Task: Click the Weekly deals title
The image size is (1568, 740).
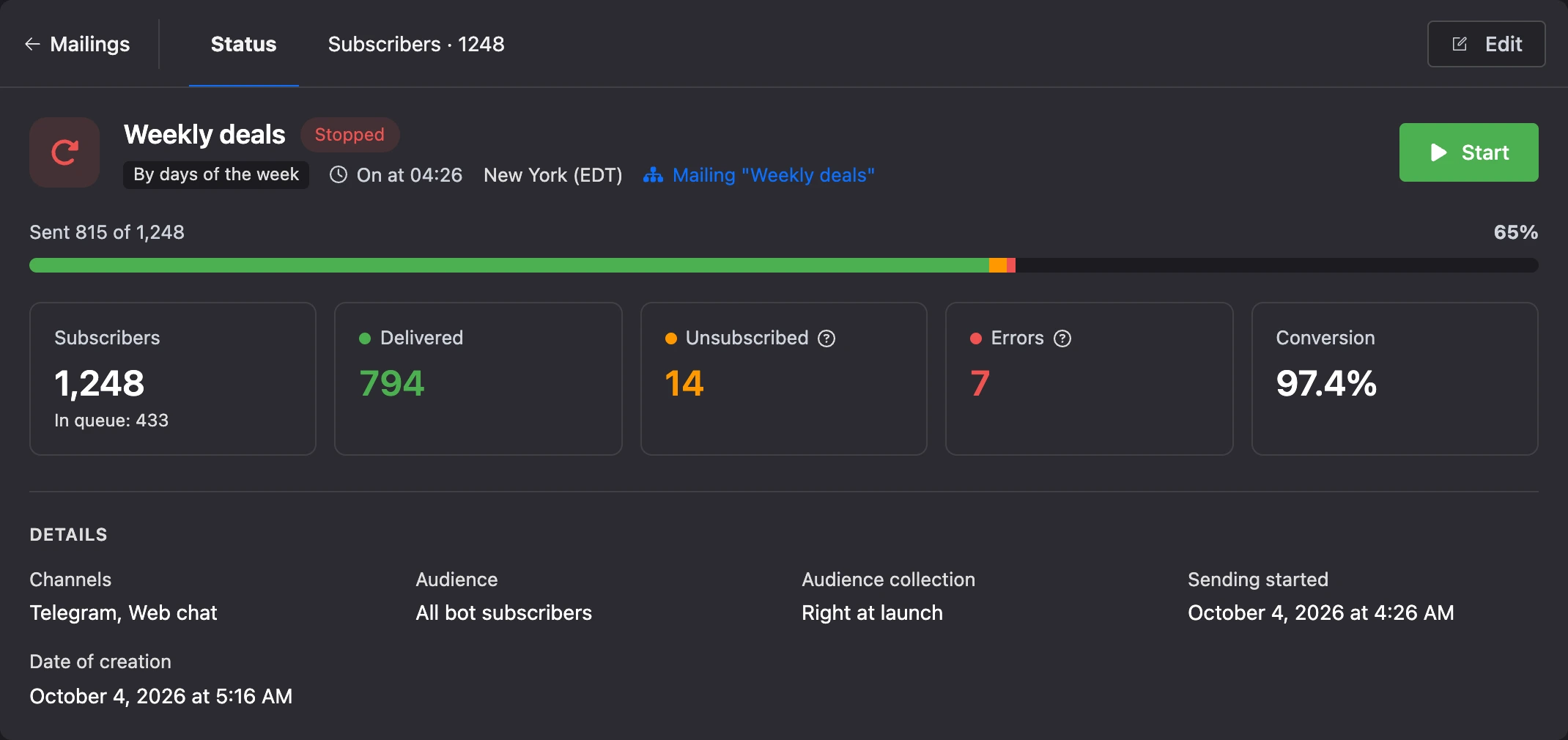Action: coord(204,135)
